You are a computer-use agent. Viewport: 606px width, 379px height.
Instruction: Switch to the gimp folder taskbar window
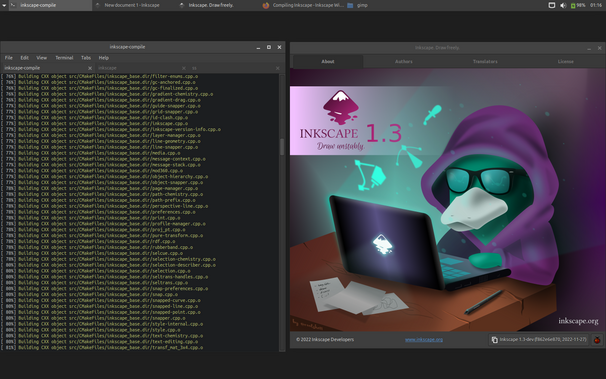[358, 5]
